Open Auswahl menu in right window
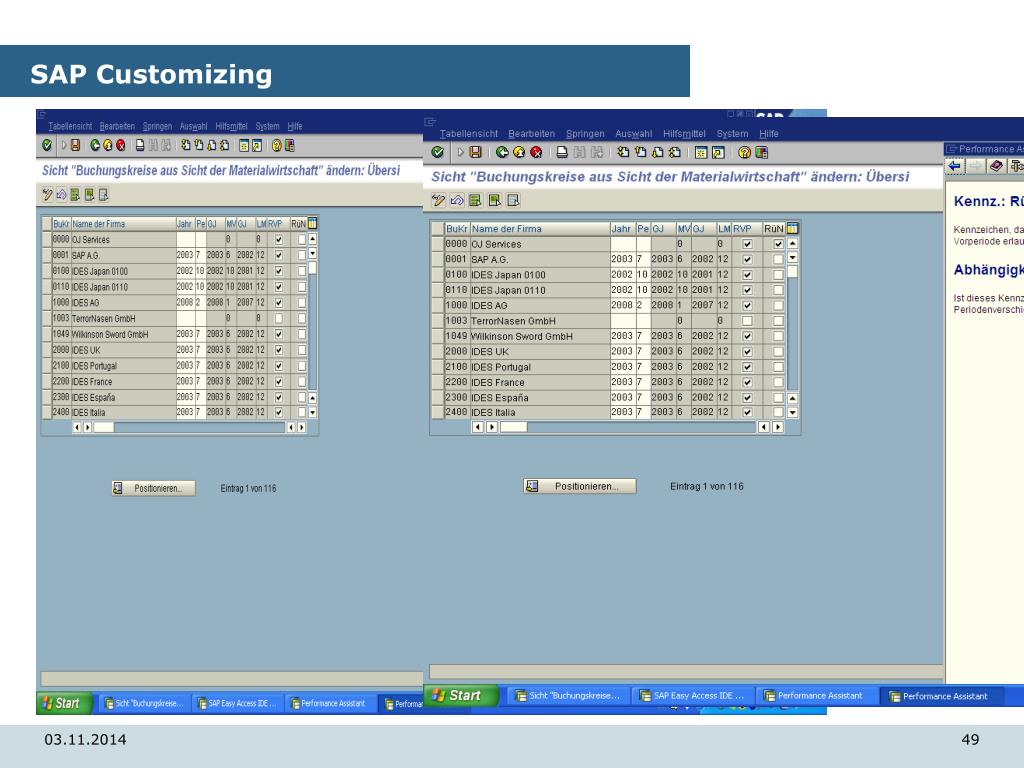This screenshot has height=768, width=1024. click(x=633, y=134)
